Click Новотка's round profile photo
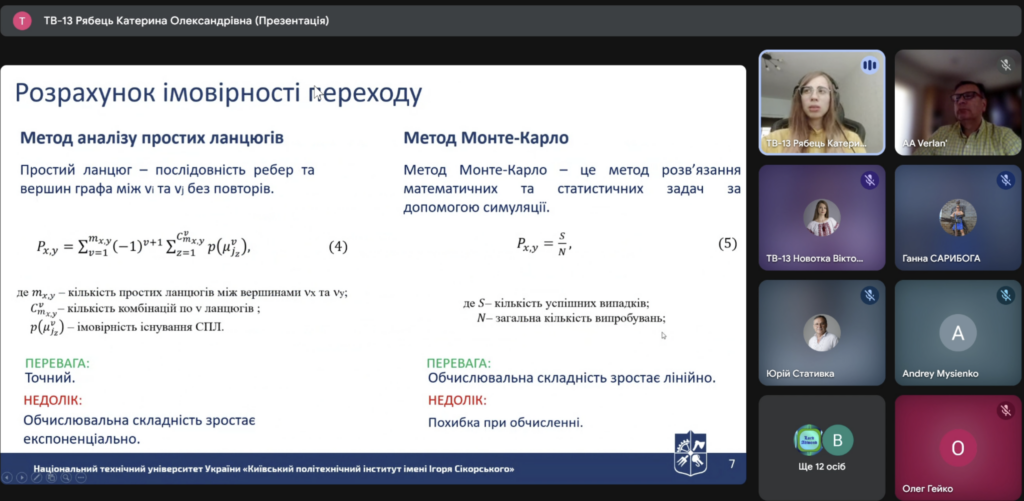This screenshot has height=501, width=1024. (822, 218)
